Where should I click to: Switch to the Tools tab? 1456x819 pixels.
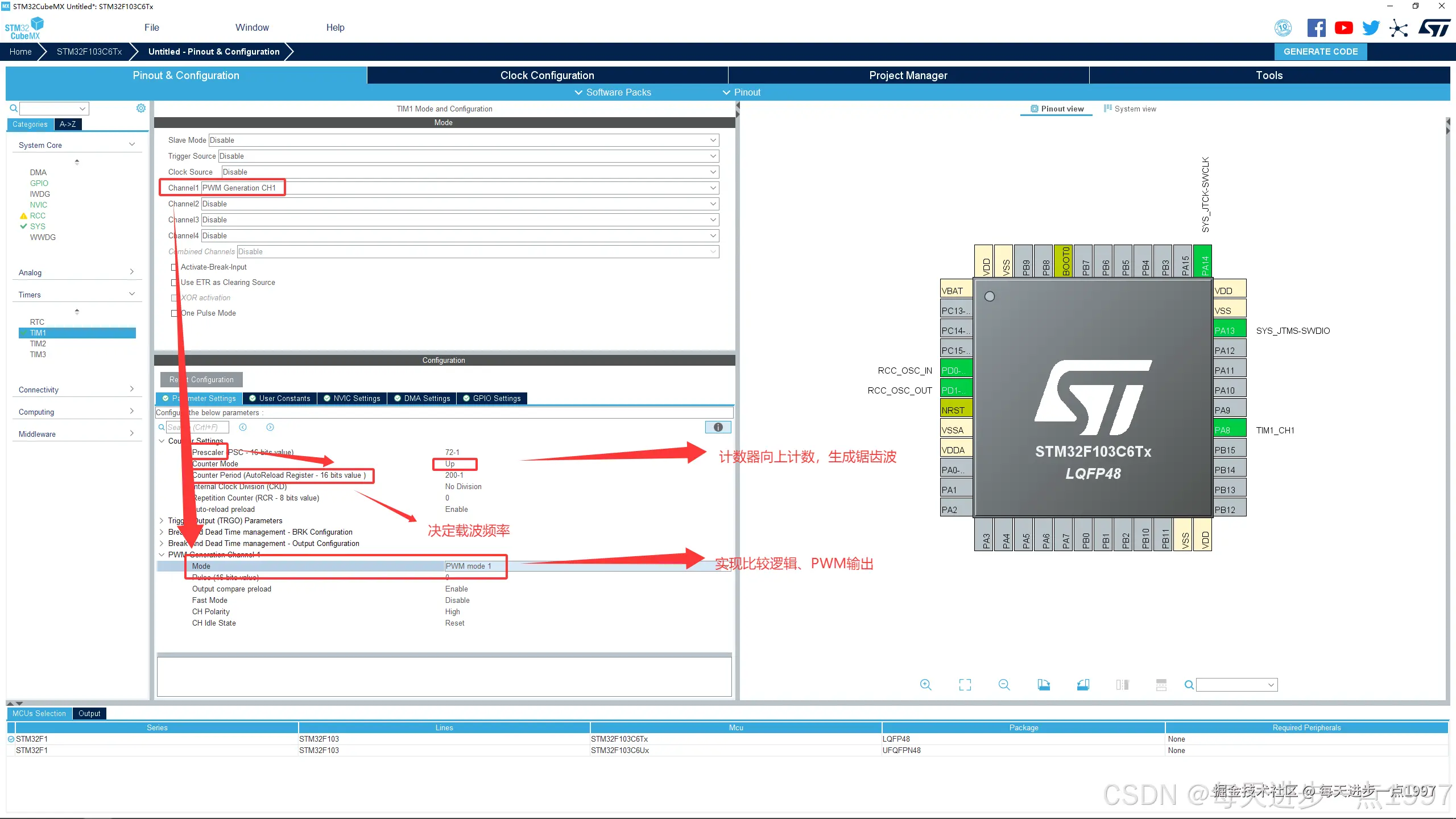1269,75
